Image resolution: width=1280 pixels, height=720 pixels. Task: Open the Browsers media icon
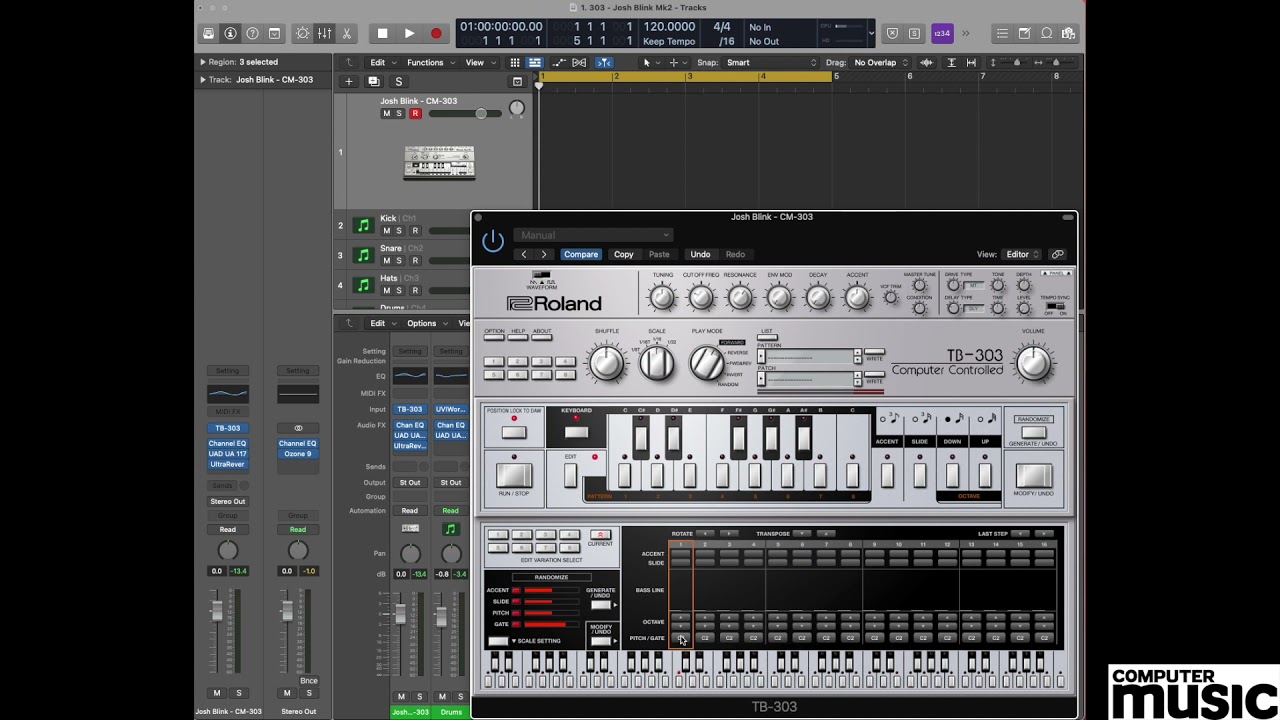1068,33
